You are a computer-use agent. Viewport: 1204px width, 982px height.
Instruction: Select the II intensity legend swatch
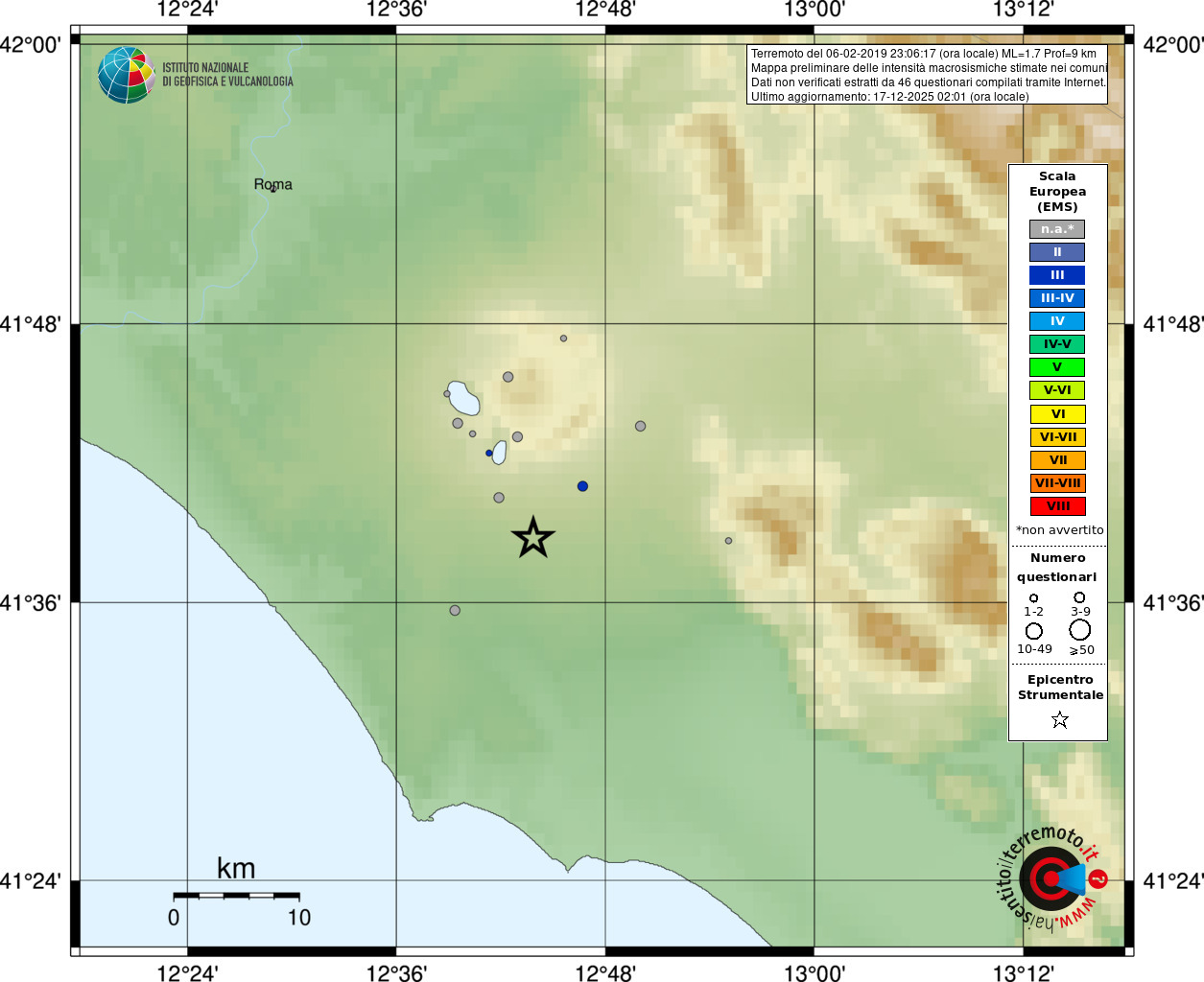click(1057, 252)
